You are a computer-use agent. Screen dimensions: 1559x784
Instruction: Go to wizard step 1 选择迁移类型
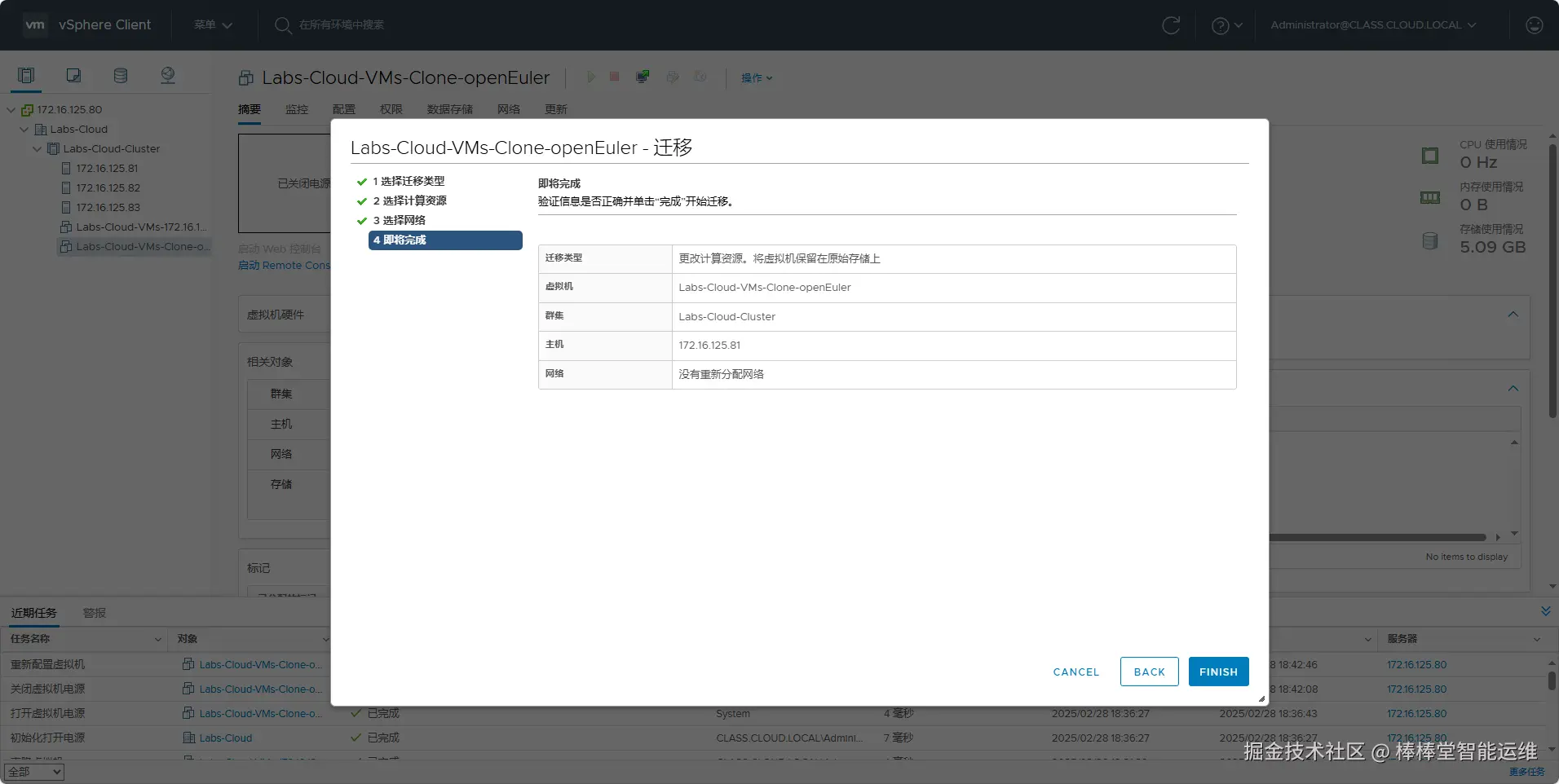(409, 181)
